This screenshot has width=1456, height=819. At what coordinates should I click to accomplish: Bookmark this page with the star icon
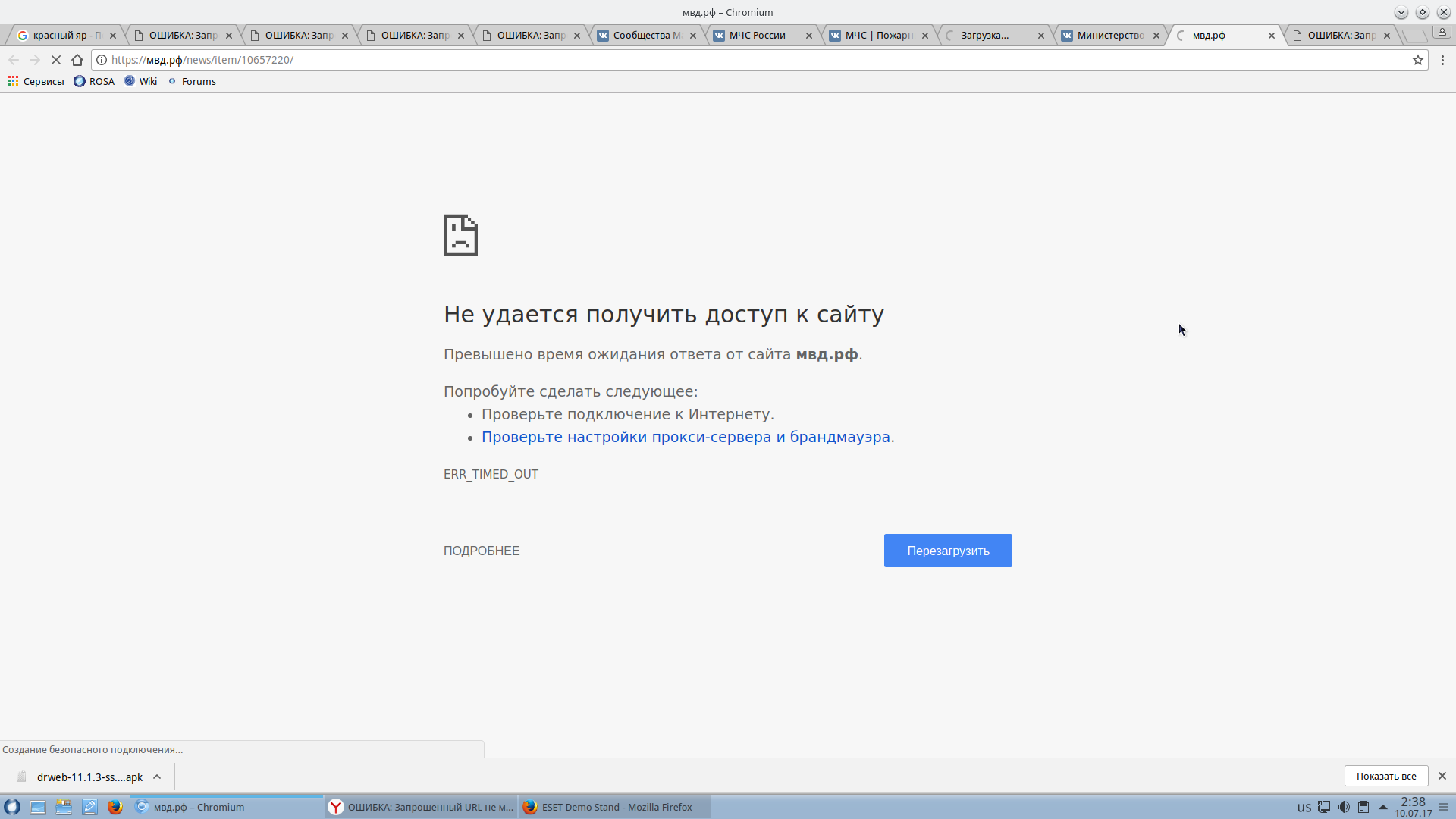[1417, 60]
